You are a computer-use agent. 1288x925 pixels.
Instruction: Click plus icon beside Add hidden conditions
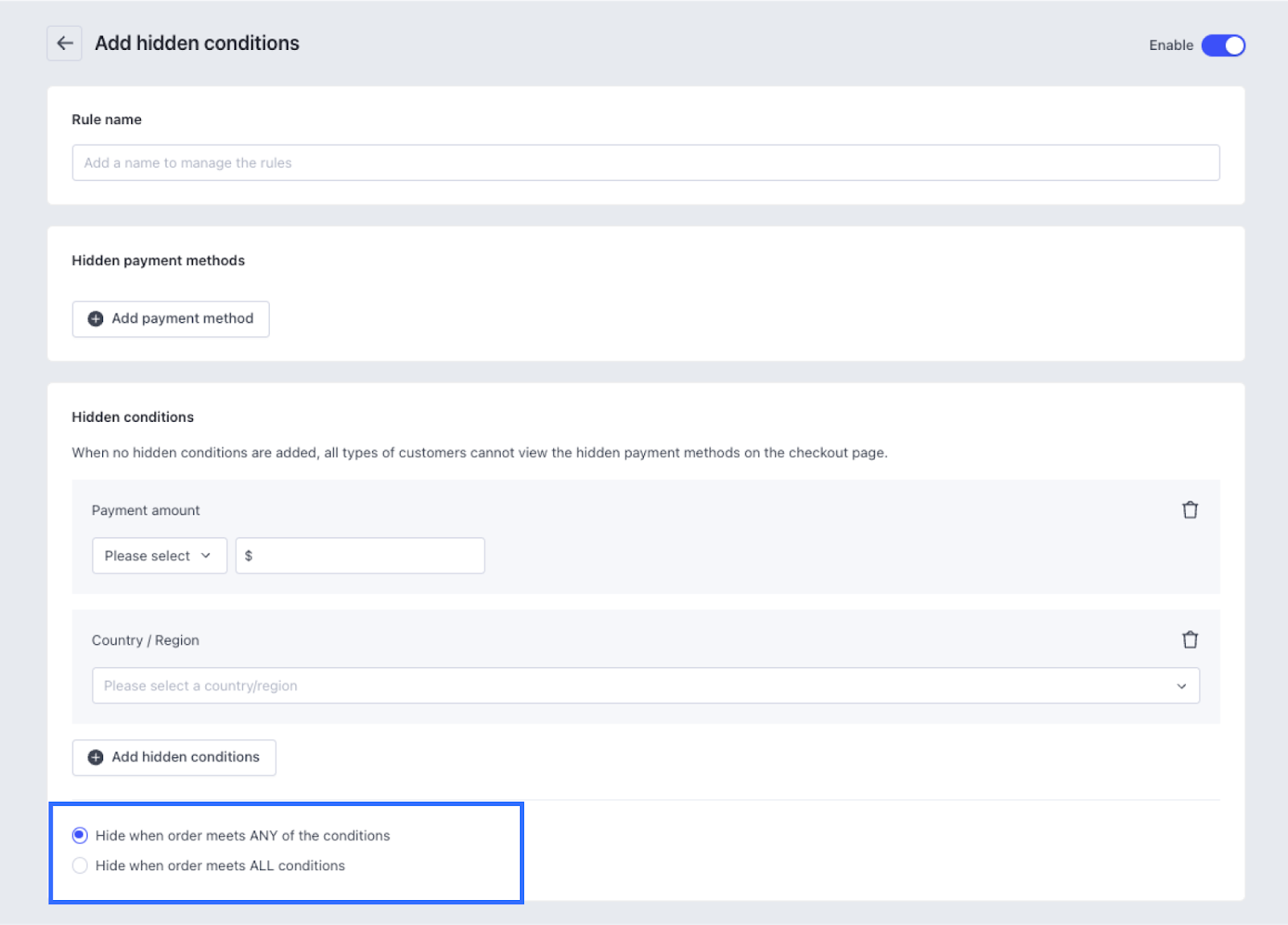point(96,758)
